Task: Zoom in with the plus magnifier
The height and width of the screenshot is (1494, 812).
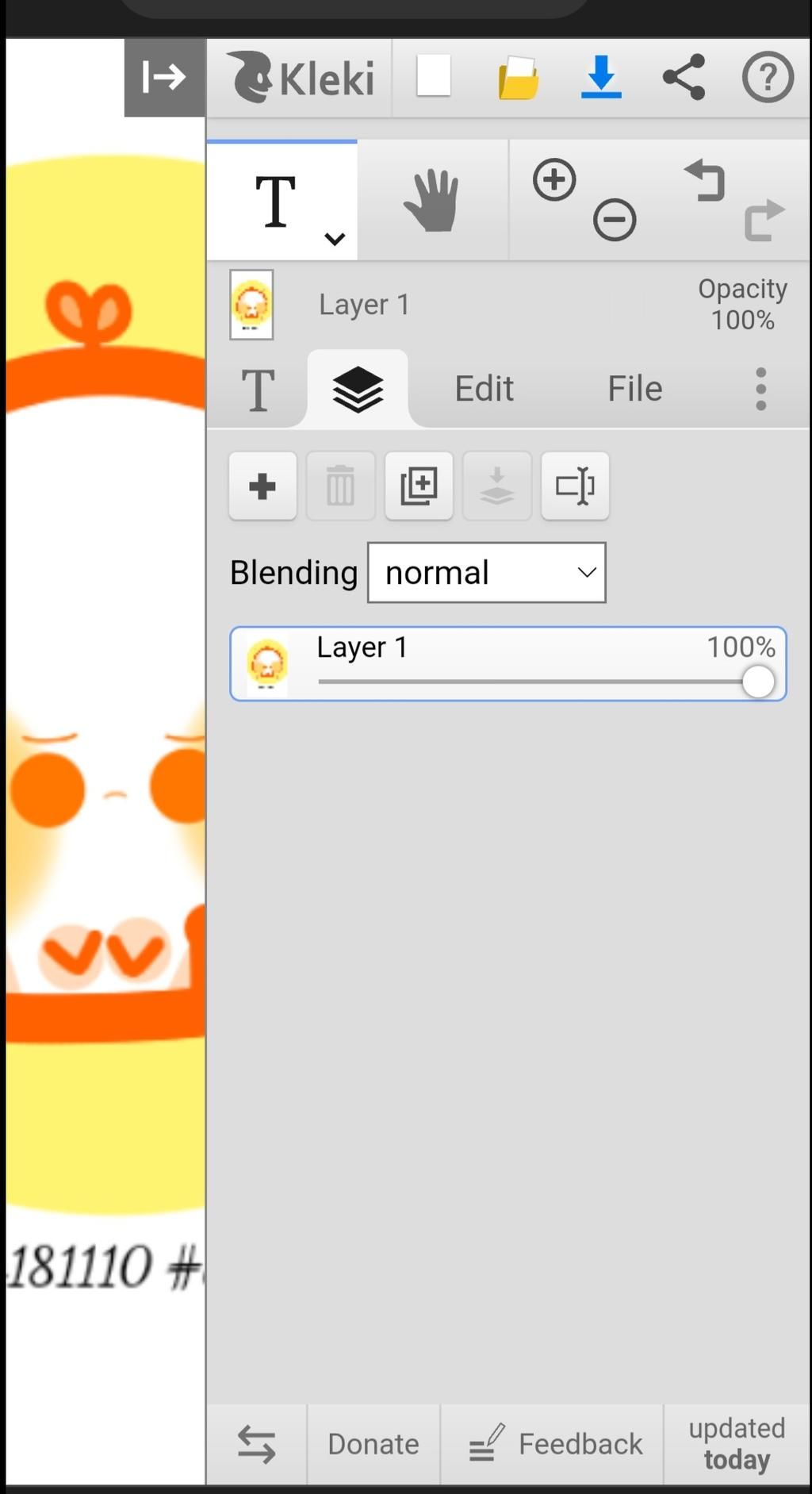Action: 554,179
